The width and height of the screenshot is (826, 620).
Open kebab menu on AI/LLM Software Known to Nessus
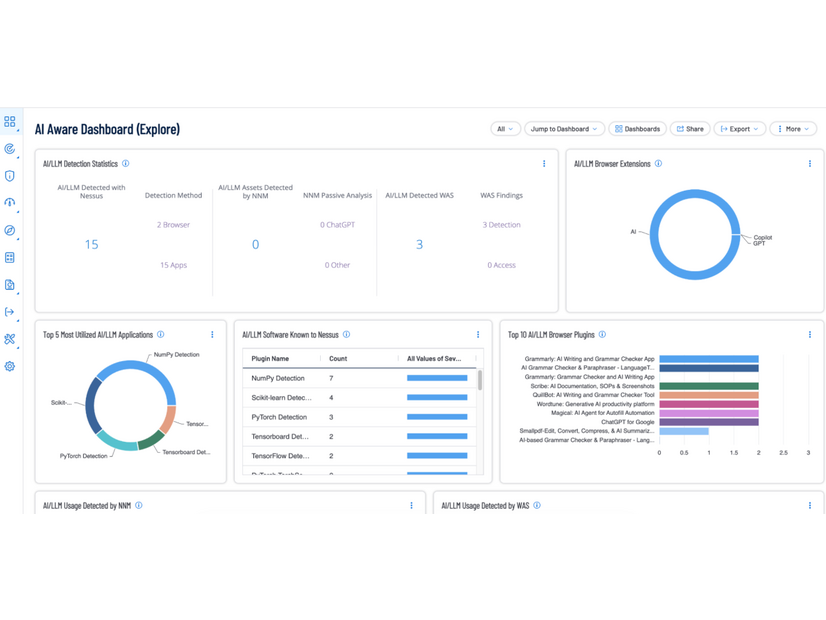click(x=478, y=335)
